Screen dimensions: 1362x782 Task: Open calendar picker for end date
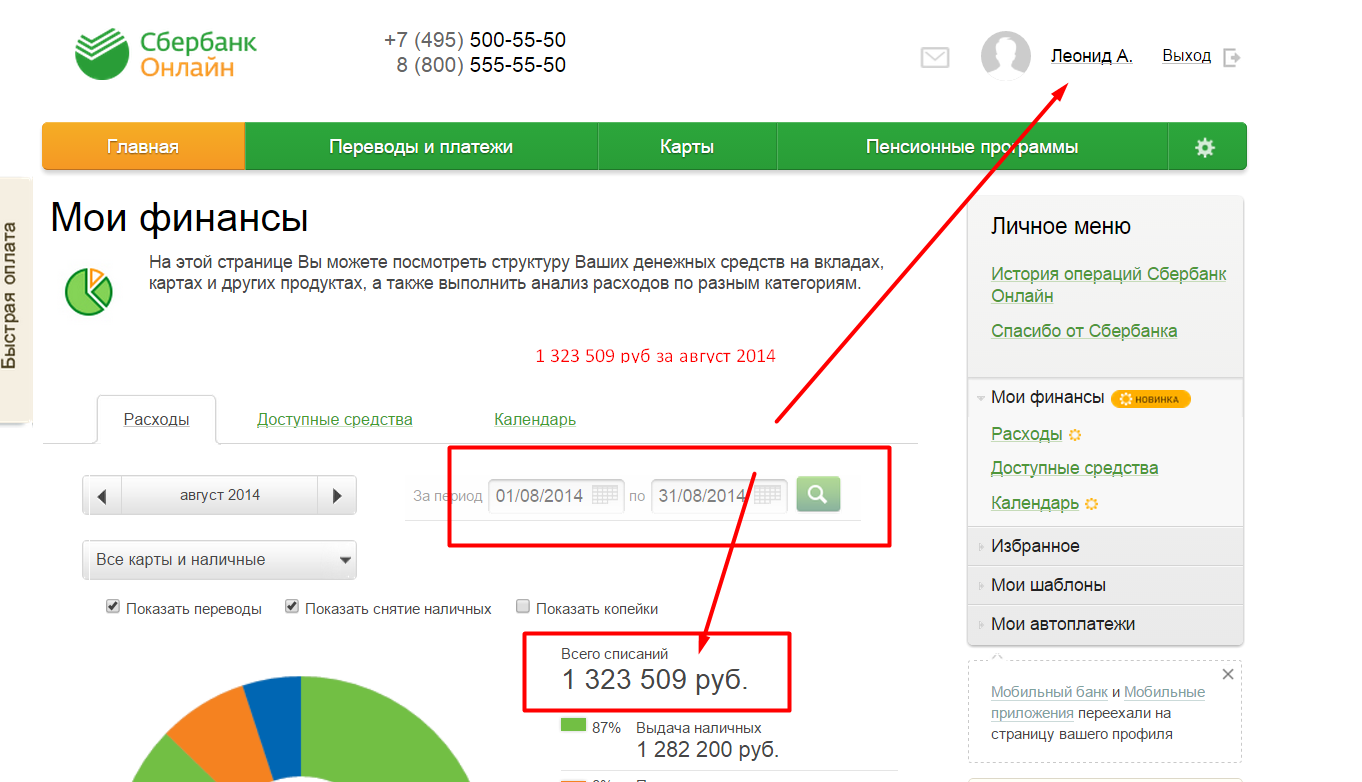[x=767, y=495]
